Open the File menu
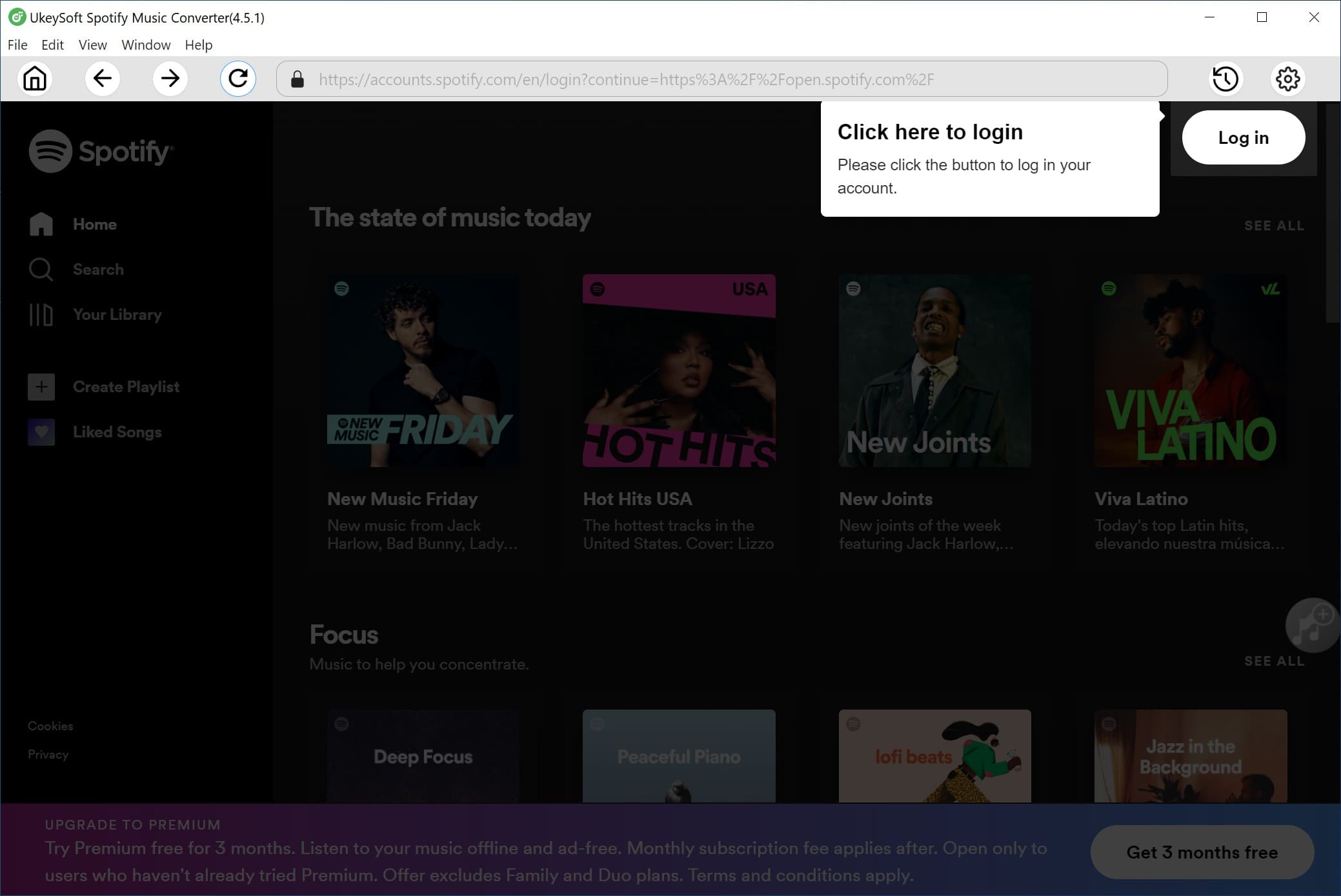Image resolution: width=1341 pixels, height=896 pixels. (18, 45)
